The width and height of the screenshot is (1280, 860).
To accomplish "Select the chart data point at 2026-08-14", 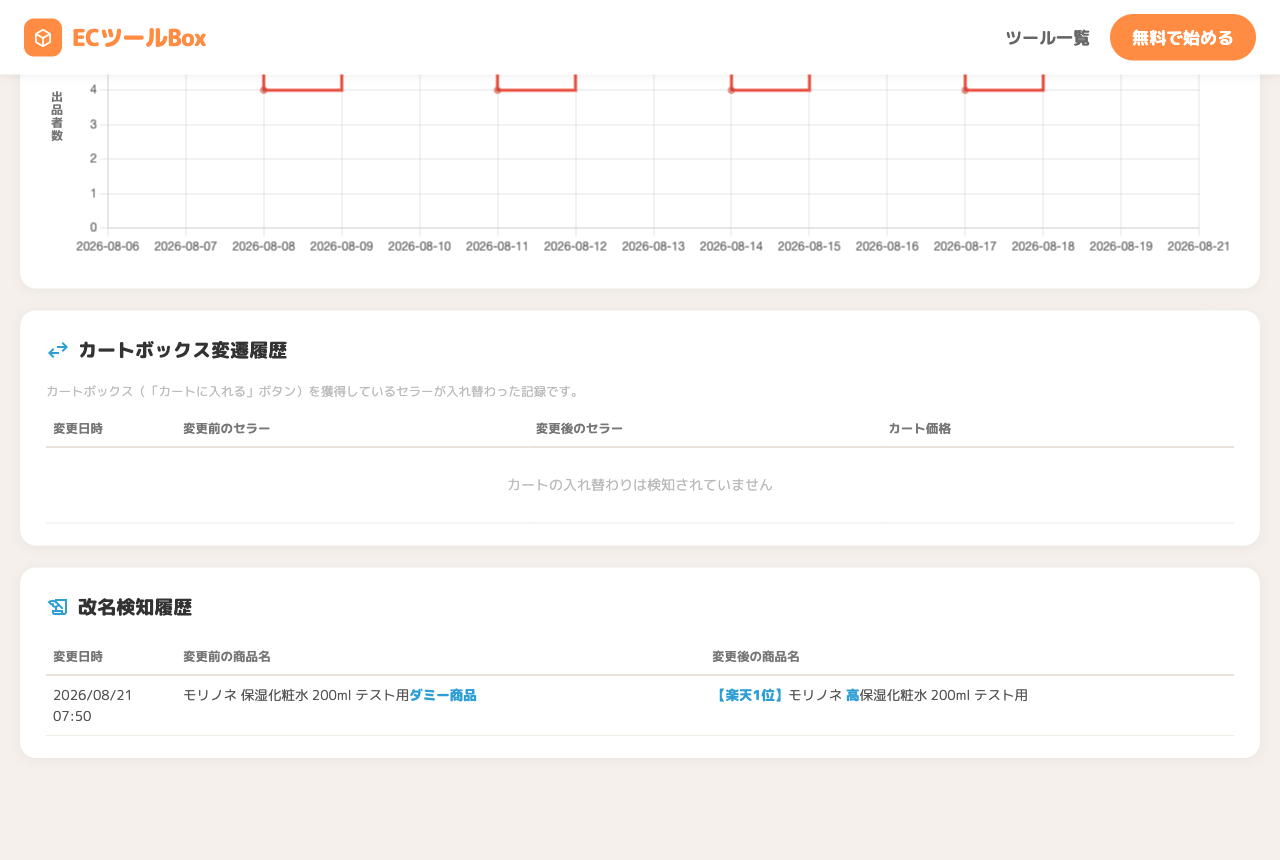I will click(x=731, y=90).
